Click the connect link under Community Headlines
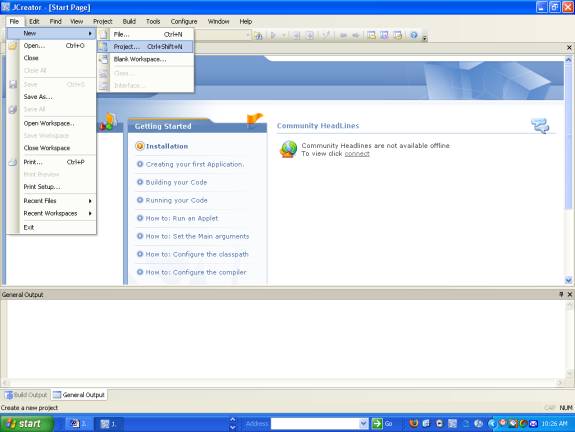 [357, 154]
